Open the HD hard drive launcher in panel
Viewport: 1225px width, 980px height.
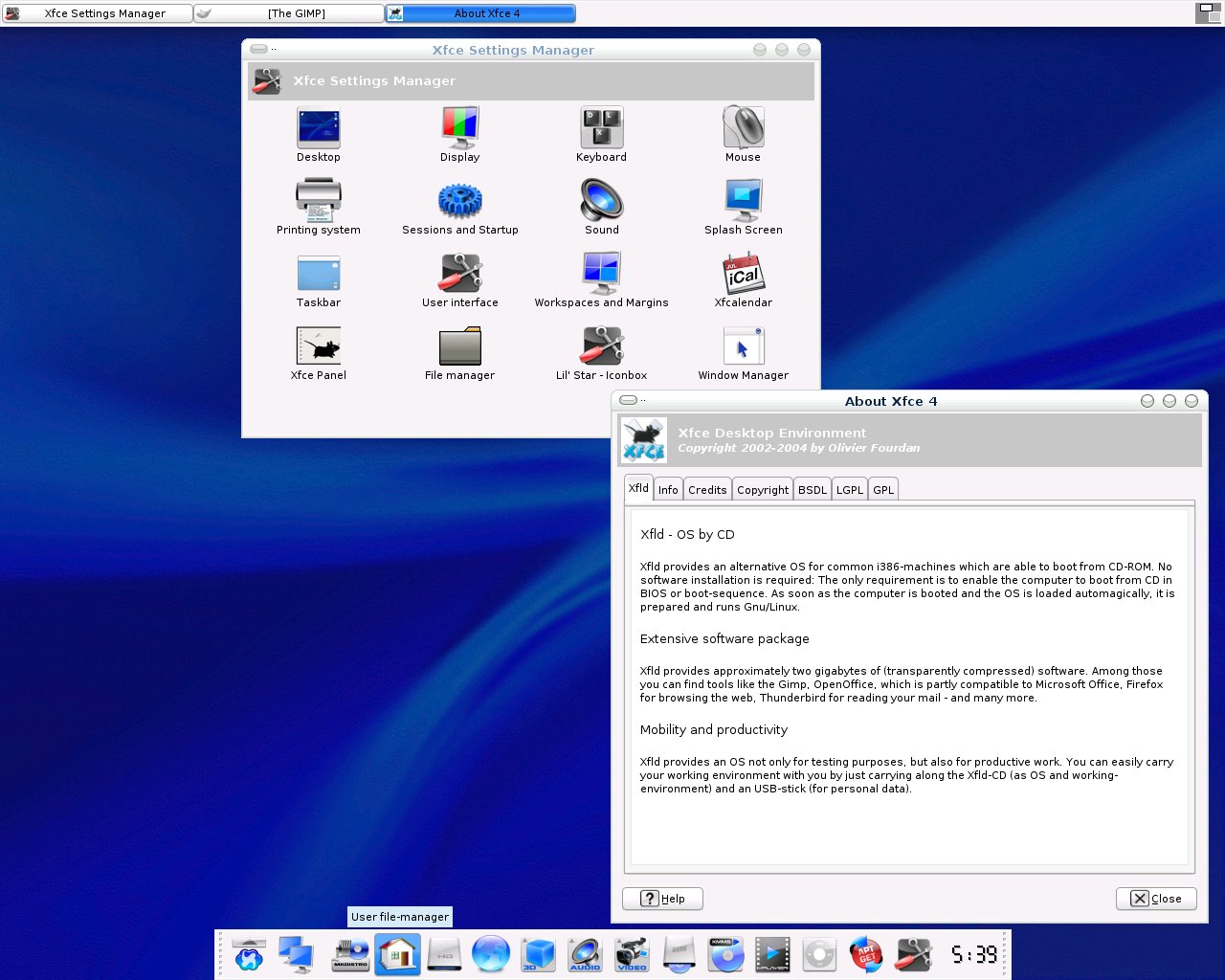pyautogui.click(x=445, y=954)
